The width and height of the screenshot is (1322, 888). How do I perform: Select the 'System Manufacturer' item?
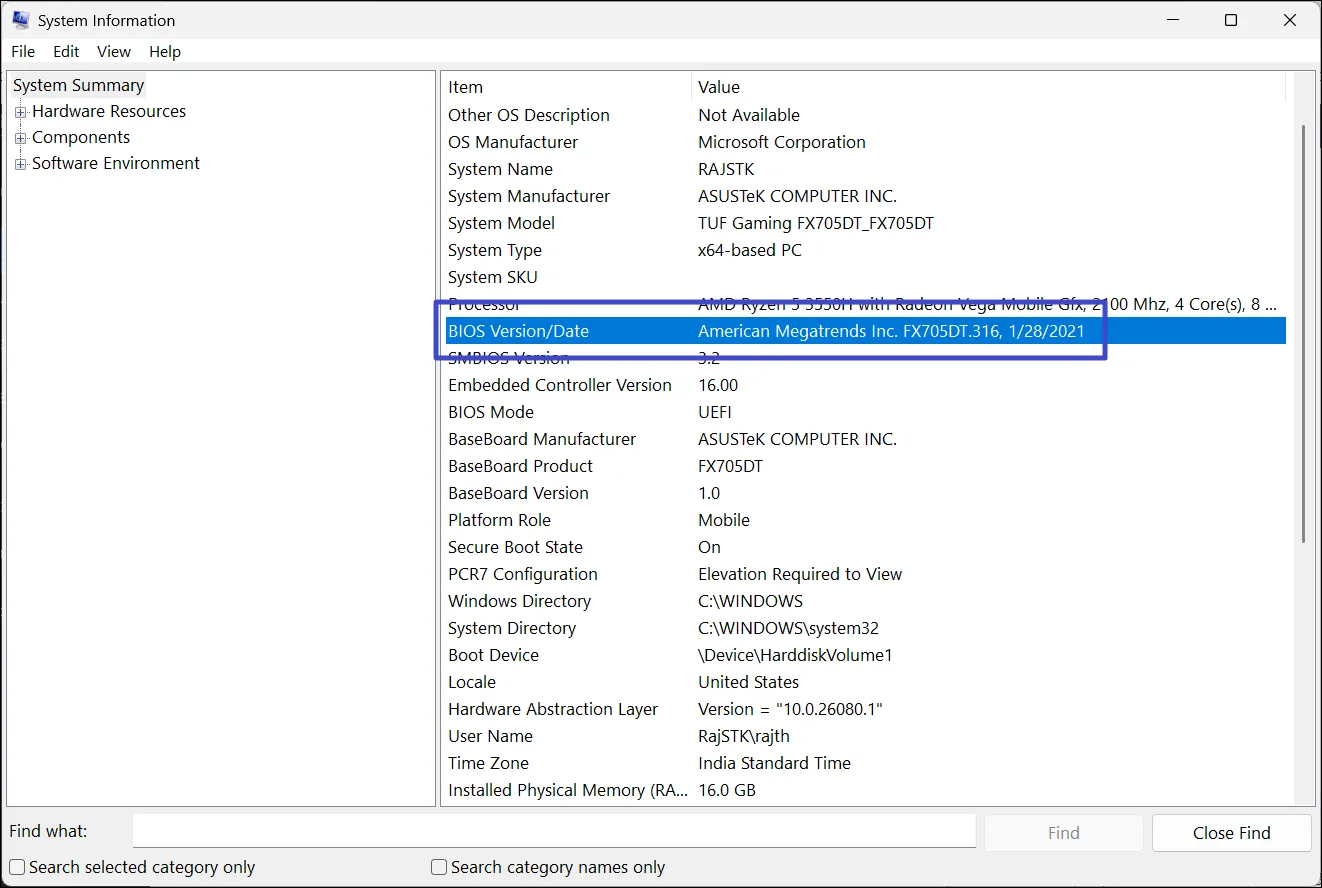529,196
